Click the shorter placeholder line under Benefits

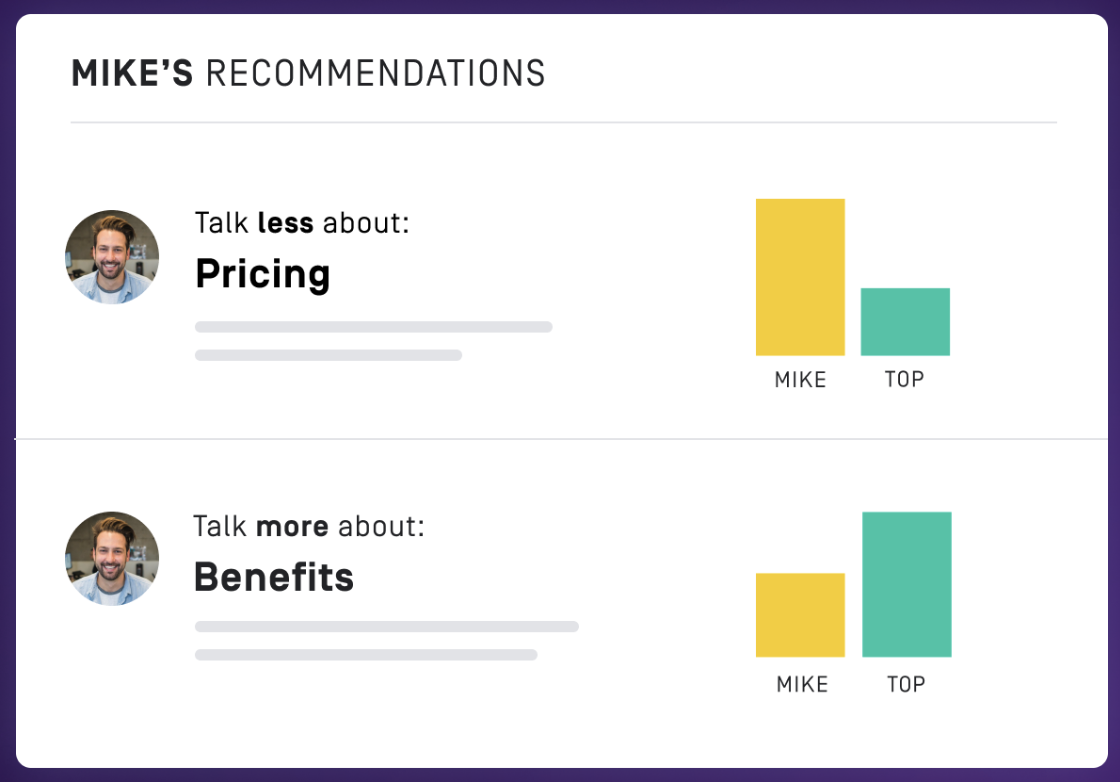366,655
